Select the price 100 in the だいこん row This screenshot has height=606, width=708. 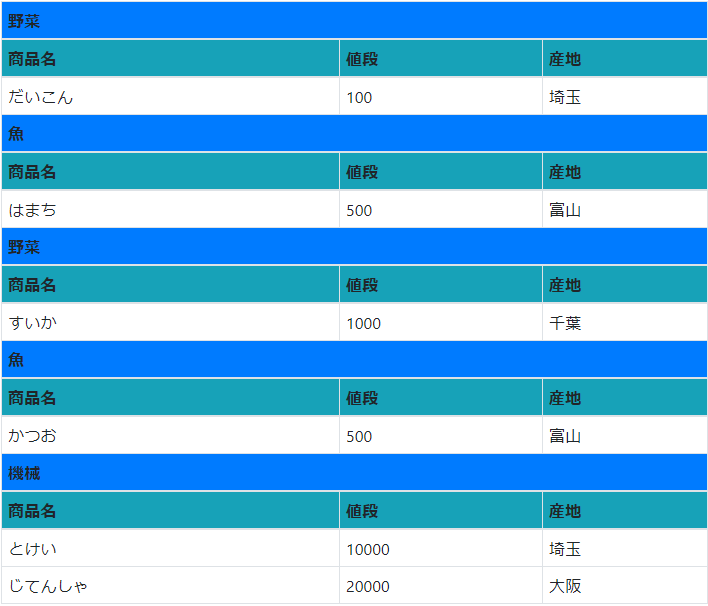(x=359, y=98)
